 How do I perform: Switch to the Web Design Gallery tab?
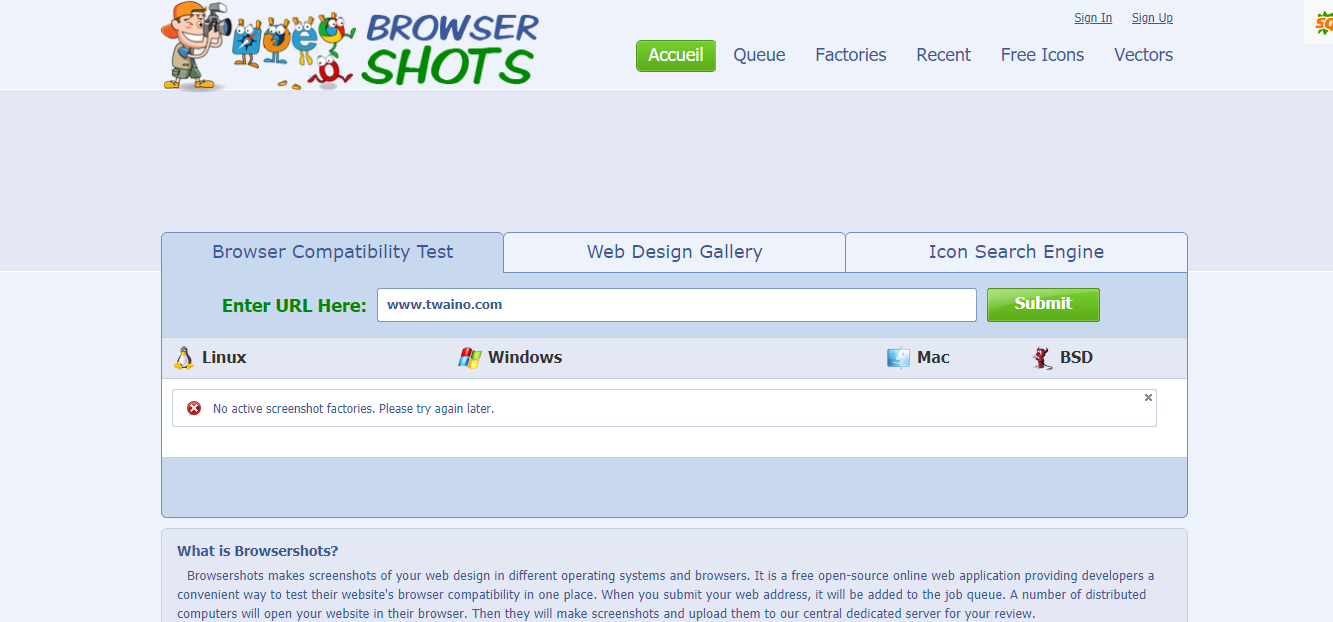[x=674, y=252]
